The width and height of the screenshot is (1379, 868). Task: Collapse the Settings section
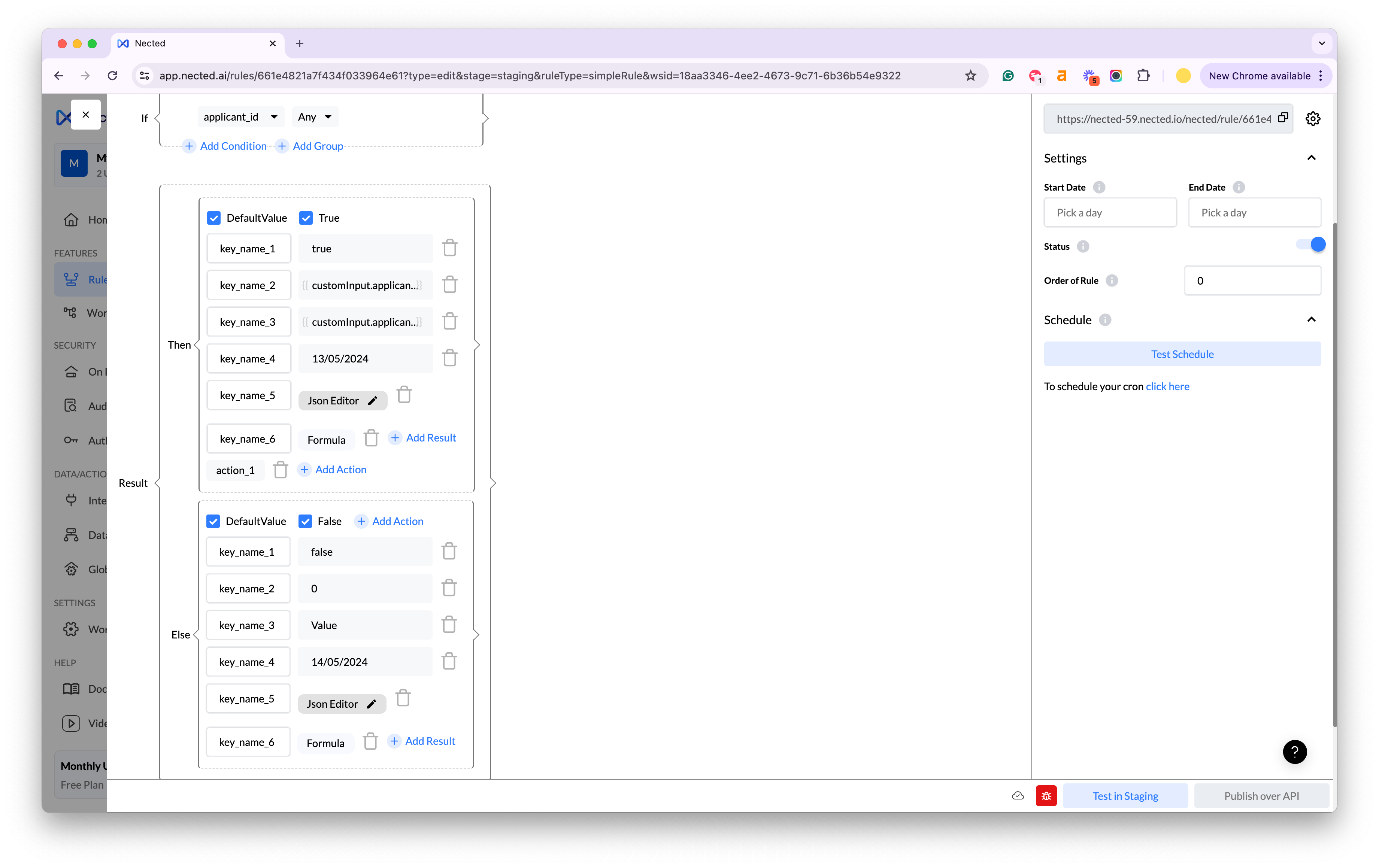1311,158
